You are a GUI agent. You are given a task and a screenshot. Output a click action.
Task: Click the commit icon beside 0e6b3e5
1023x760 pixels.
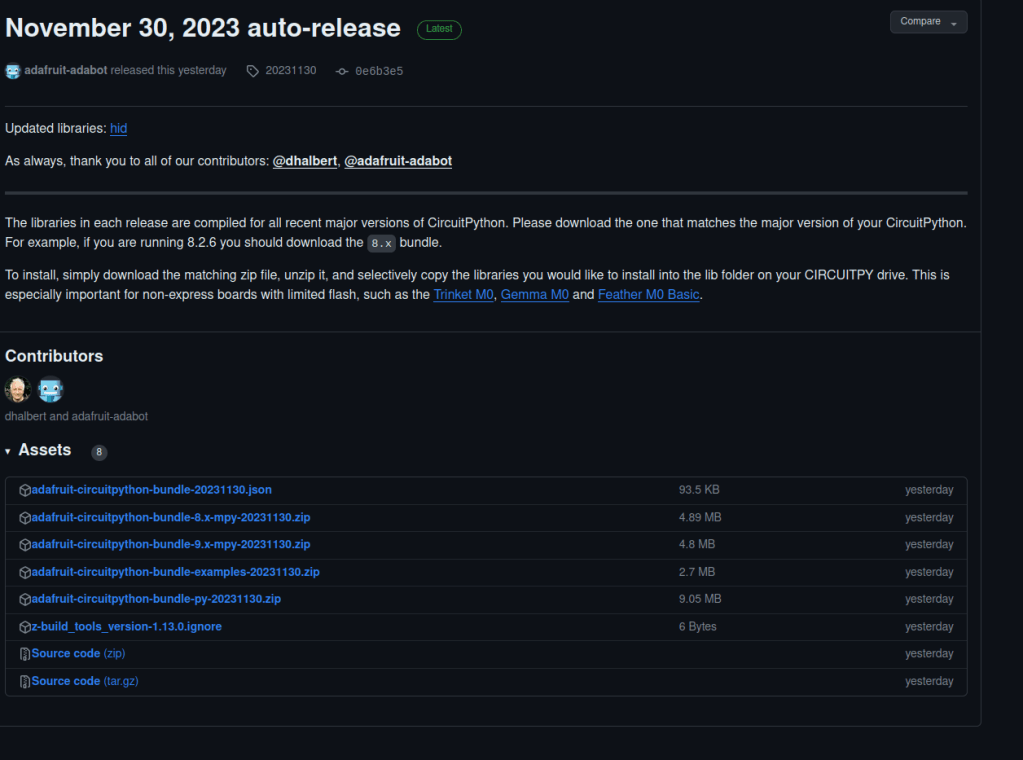[x=342, y=71]
